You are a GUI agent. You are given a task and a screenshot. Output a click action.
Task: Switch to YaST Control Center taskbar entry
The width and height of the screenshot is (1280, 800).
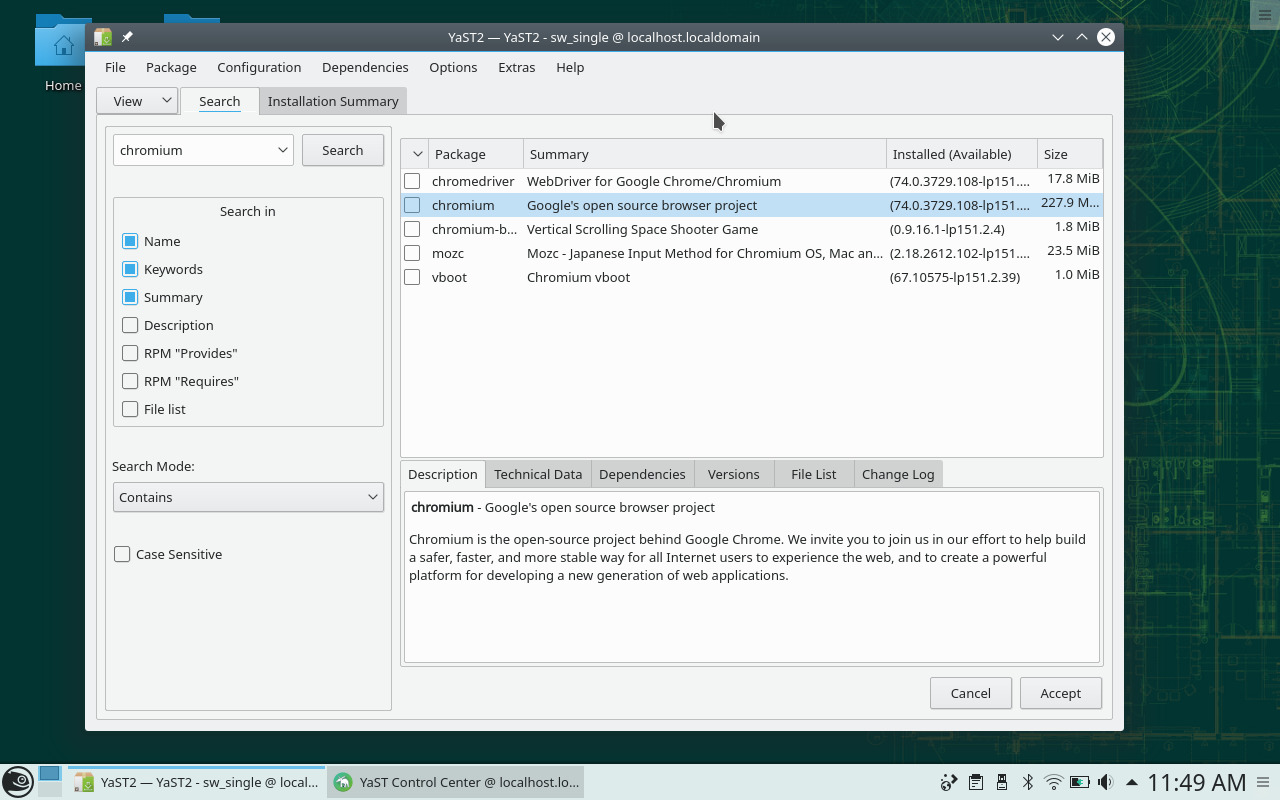[456, 782]
